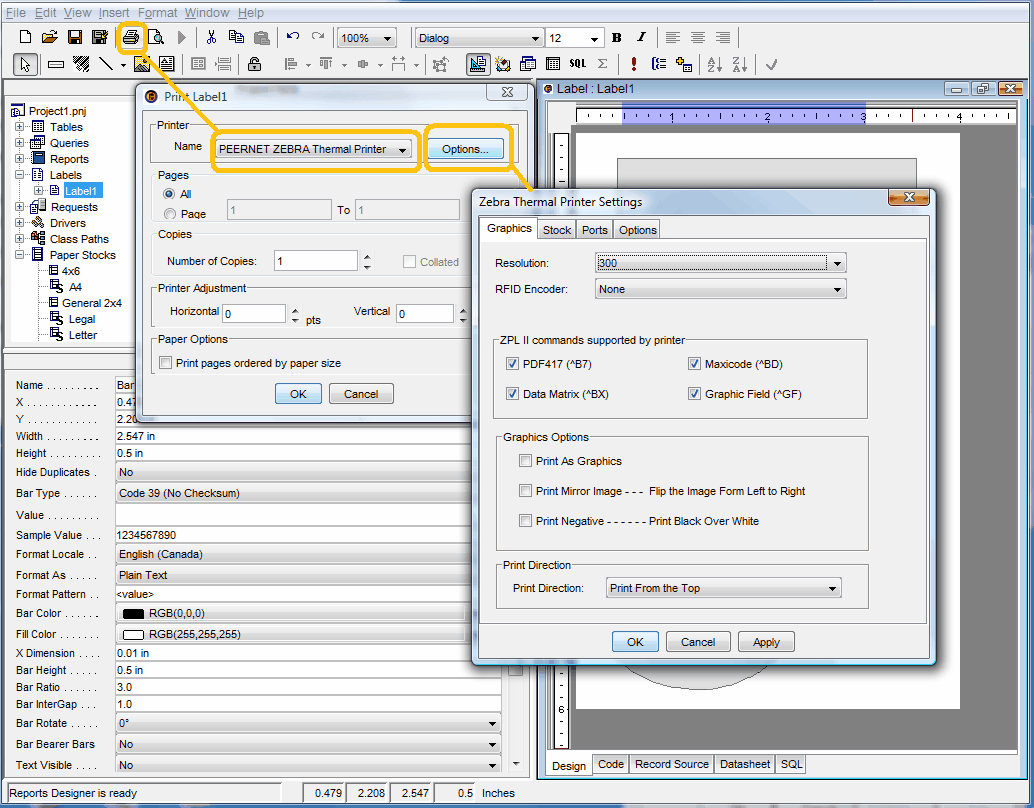The width and height of the screenshot is (1034, 808).
Task: Open Print Preview from toolbar
Action: coord(156,38)
